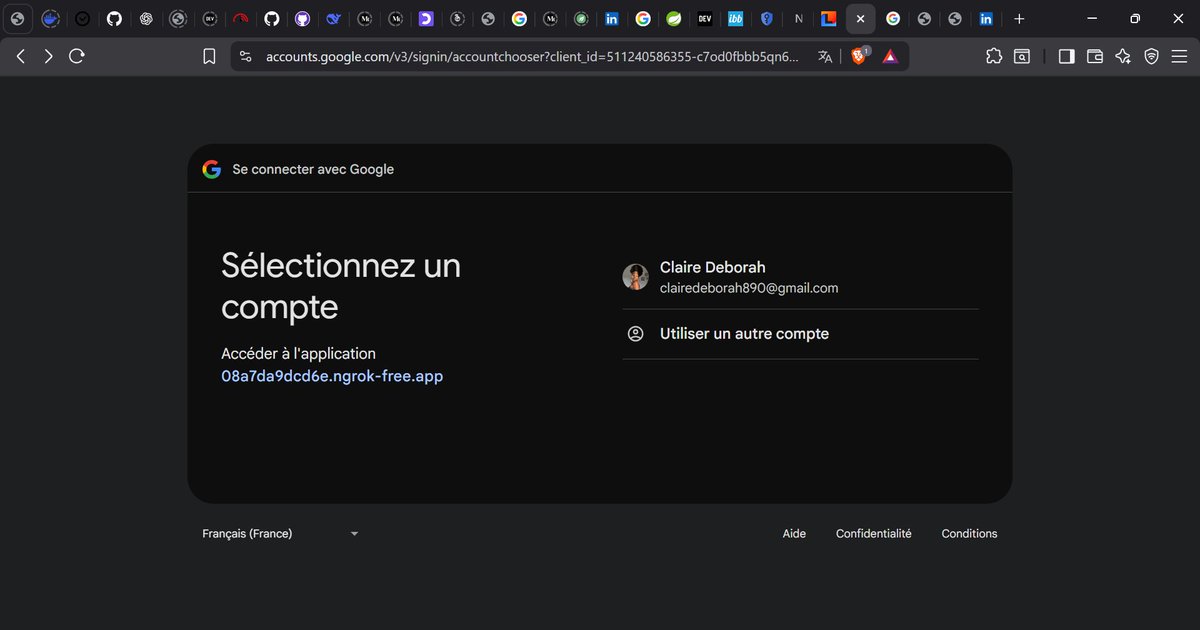1200x630 pixels.
Task: Switch to the orange L icon tab
Action: 828,19
